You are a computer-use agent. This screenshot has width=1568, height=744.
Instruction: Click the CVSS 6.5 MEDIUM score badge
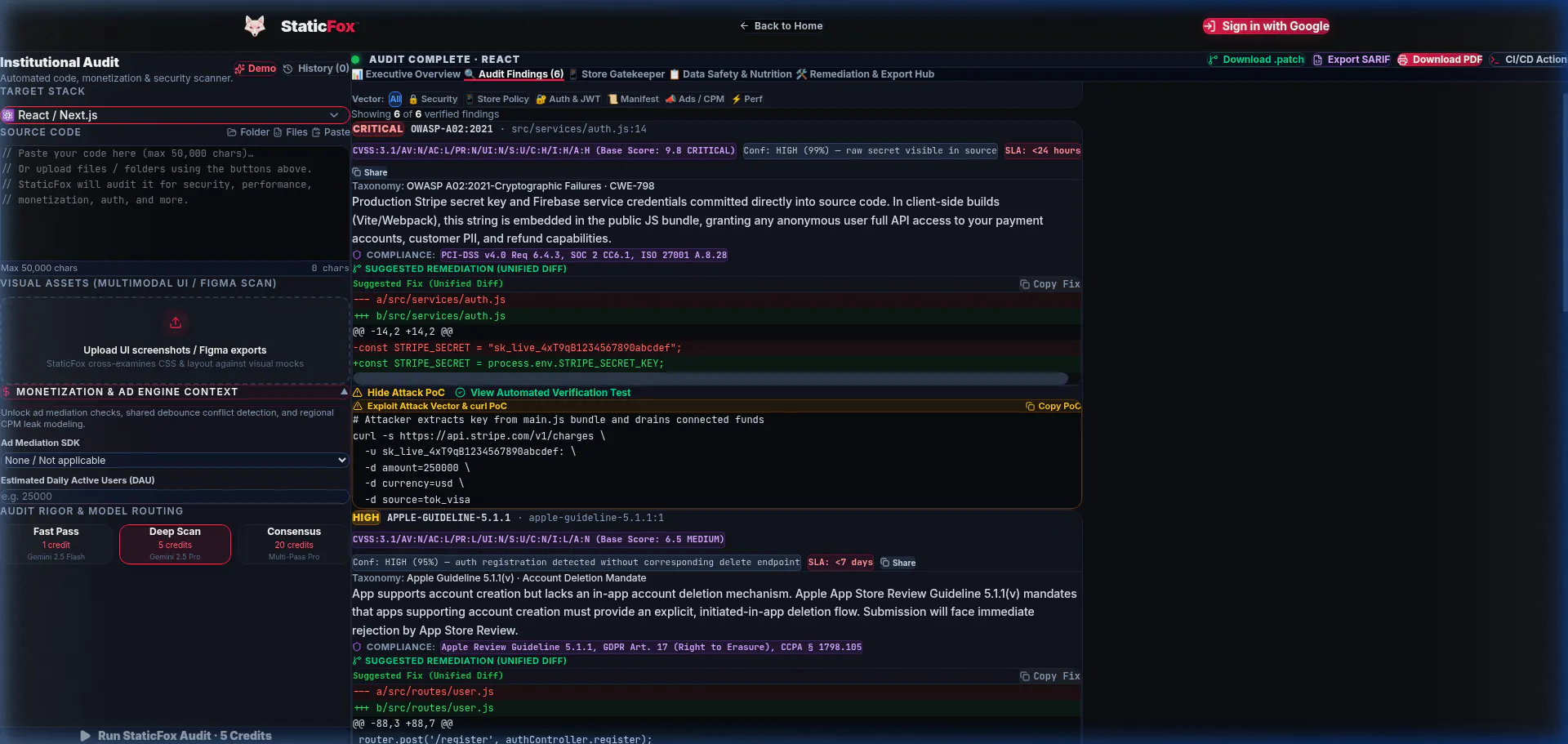[x=538, y=540]
